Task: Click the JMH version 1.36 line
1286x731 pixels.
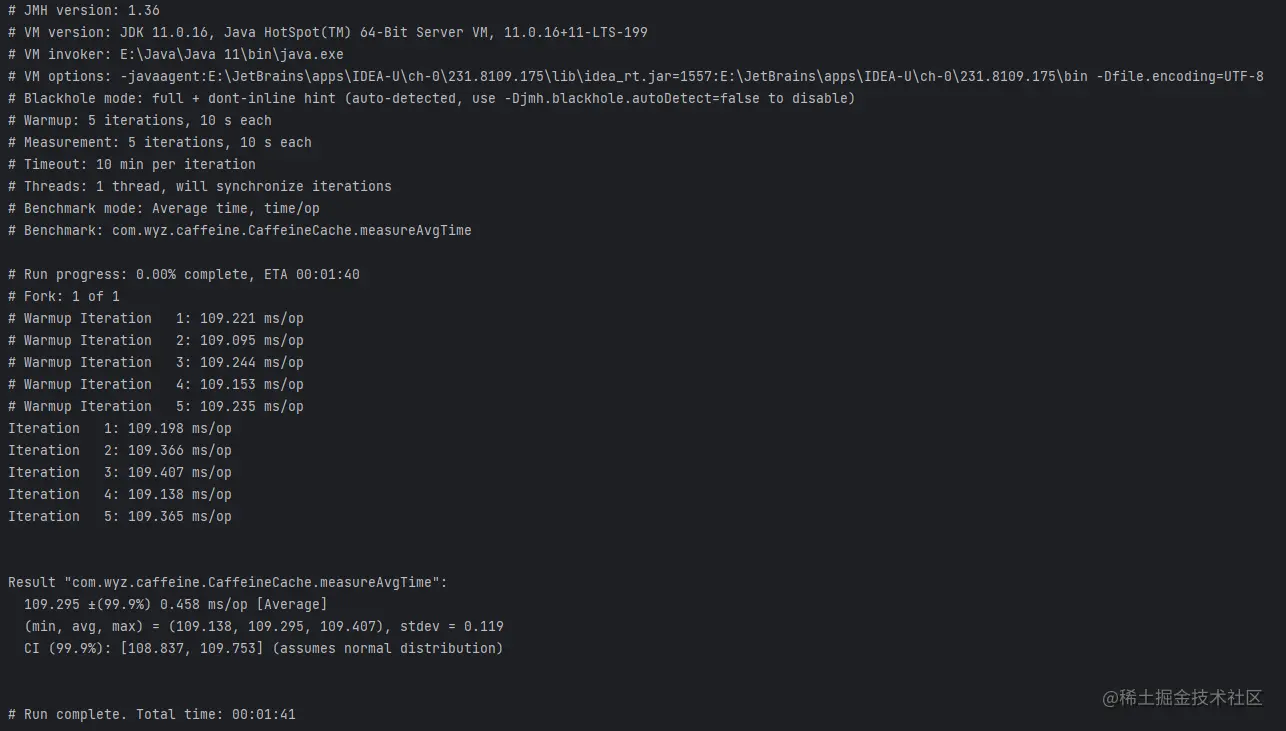Action: pyautogui.click(x=84, y=10)
